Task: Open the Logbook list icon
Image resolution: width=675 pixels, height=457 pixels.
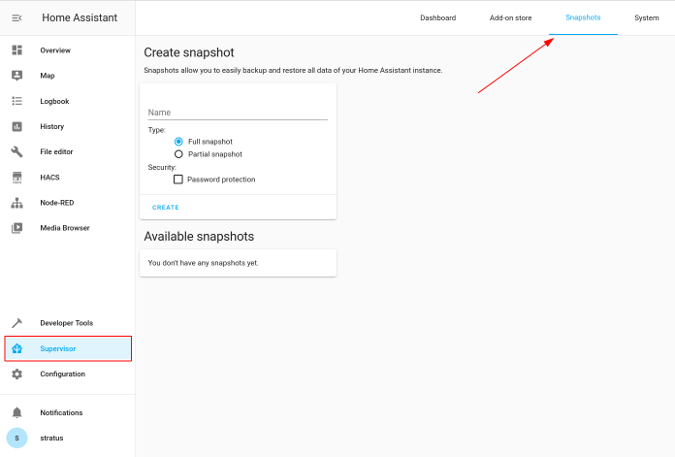Action: point(17,101)
